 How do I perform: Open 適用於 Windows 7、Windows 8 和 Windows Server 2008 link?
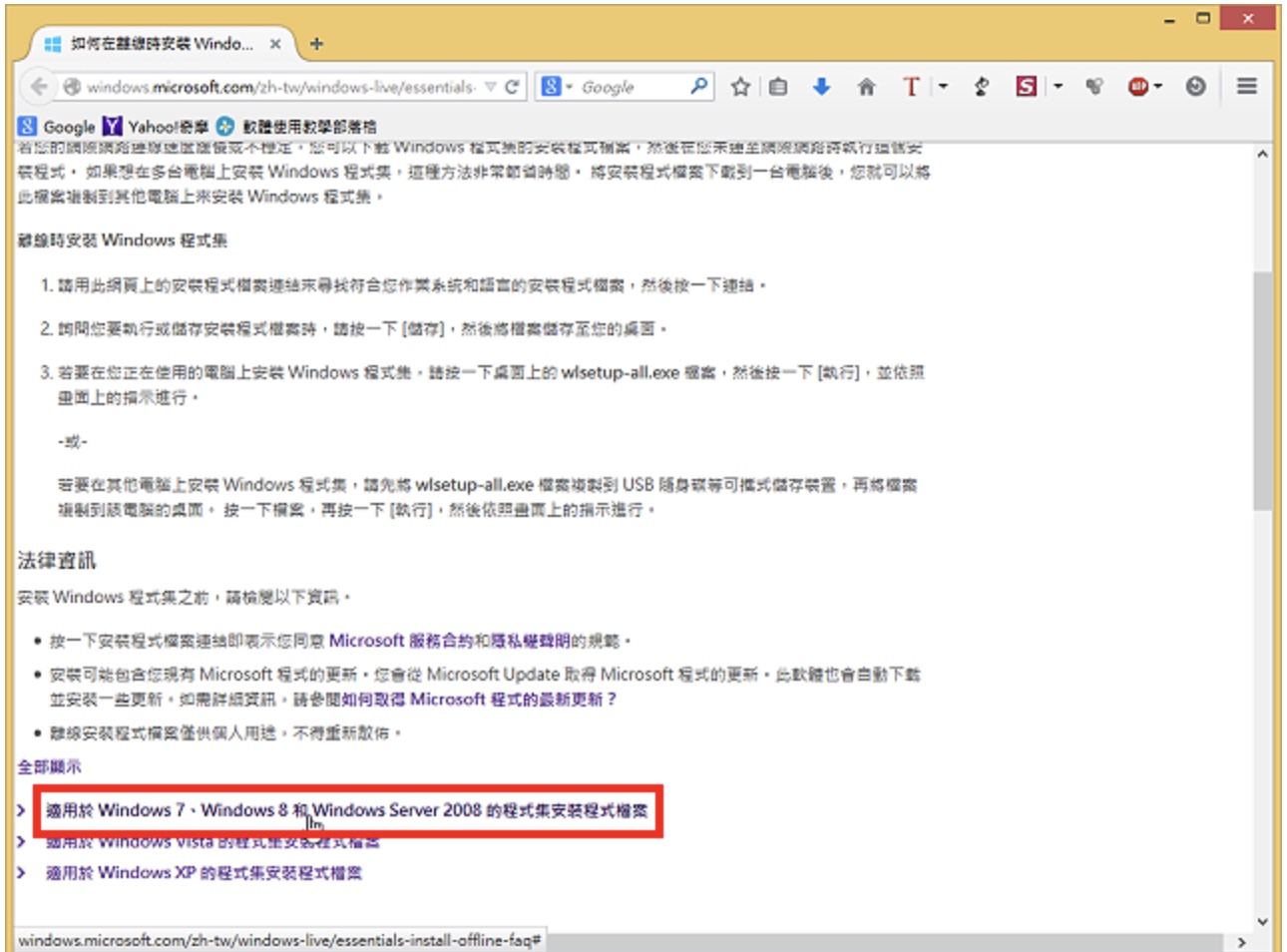(x=346, y=810)
